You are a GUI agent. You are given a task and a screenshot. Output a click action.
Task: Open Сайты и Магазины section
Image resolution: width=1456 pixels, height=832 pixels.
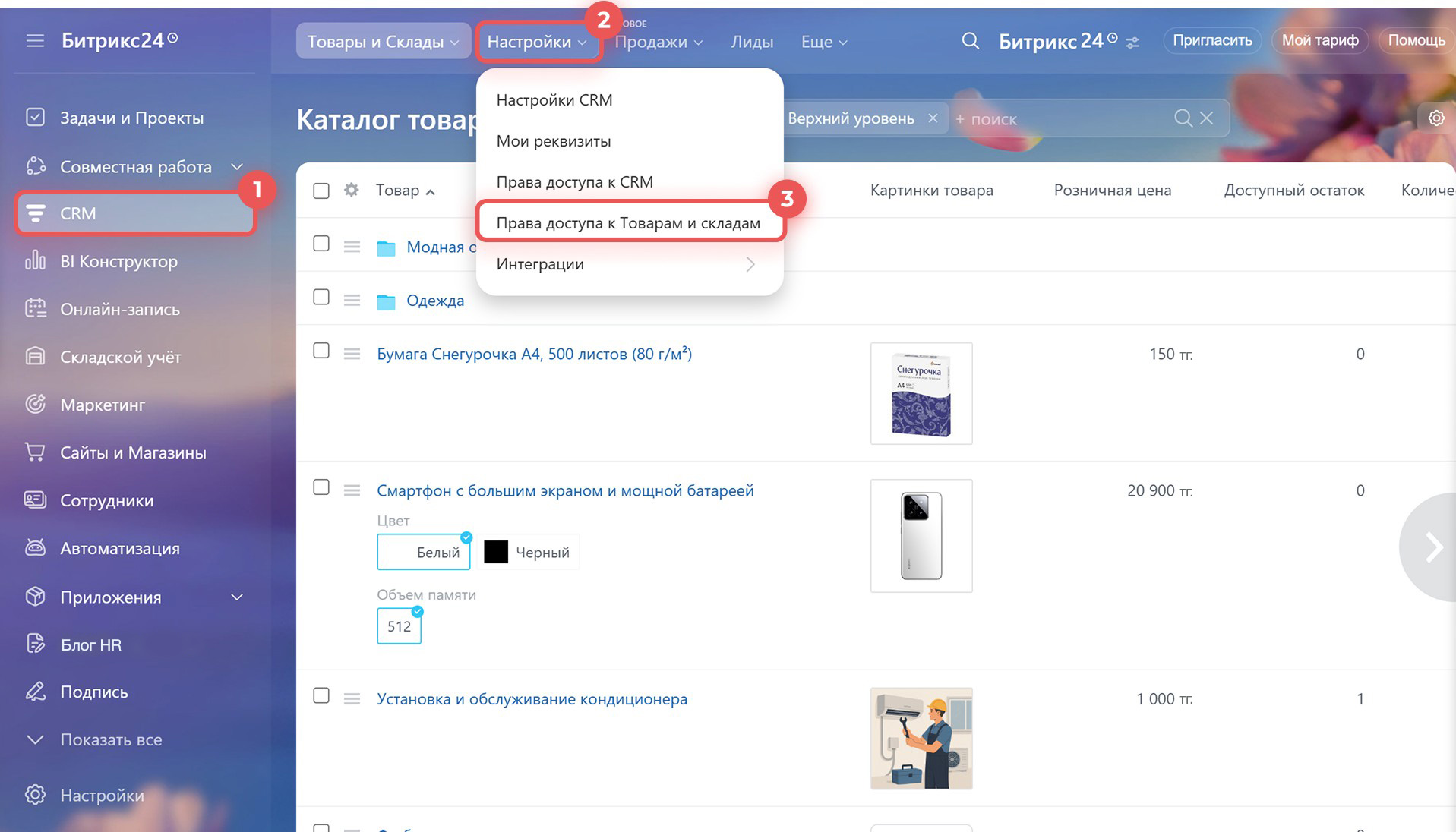point(133,453)
